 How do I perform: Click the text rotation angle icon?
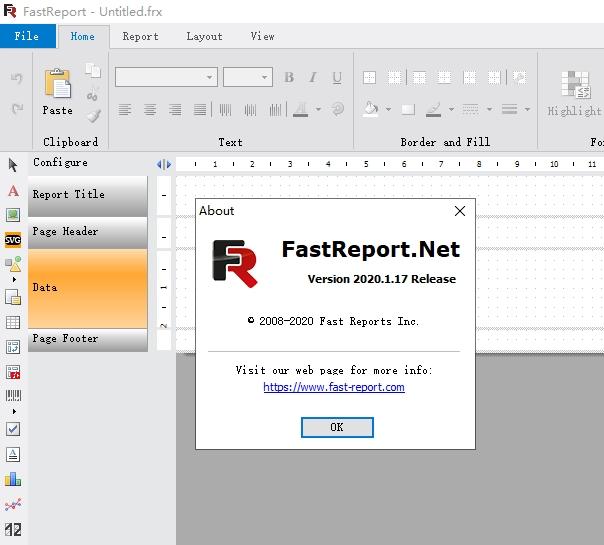point(337,109)
